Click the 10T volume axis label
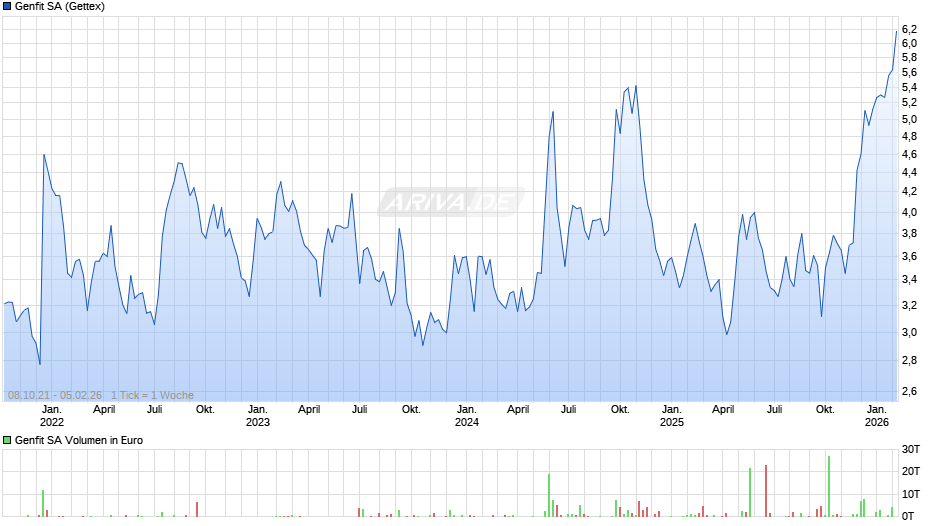940x526 pixels. [x=911, y=494]
